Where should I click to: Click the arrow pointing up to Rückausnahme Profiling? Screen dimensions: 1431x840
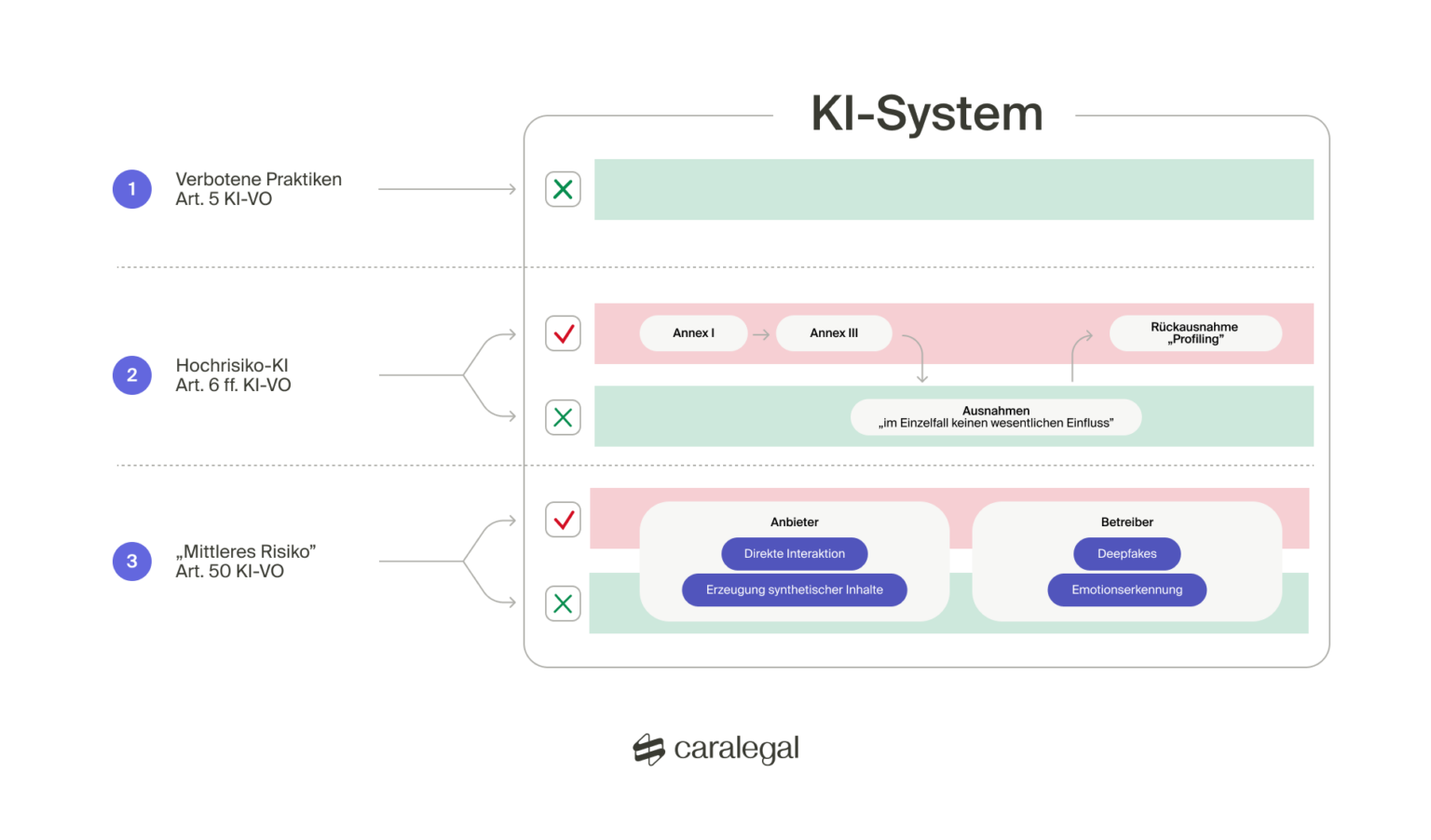[1078, 354]
